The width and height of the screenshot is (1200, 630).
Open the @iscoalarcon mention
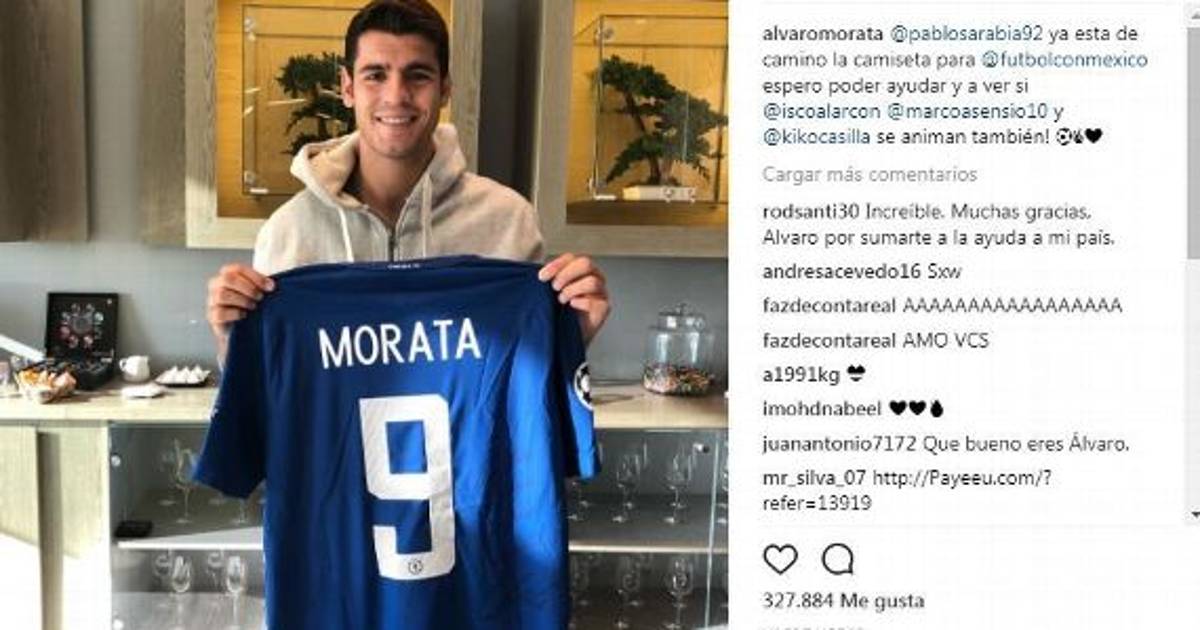(x=824, y=111)
